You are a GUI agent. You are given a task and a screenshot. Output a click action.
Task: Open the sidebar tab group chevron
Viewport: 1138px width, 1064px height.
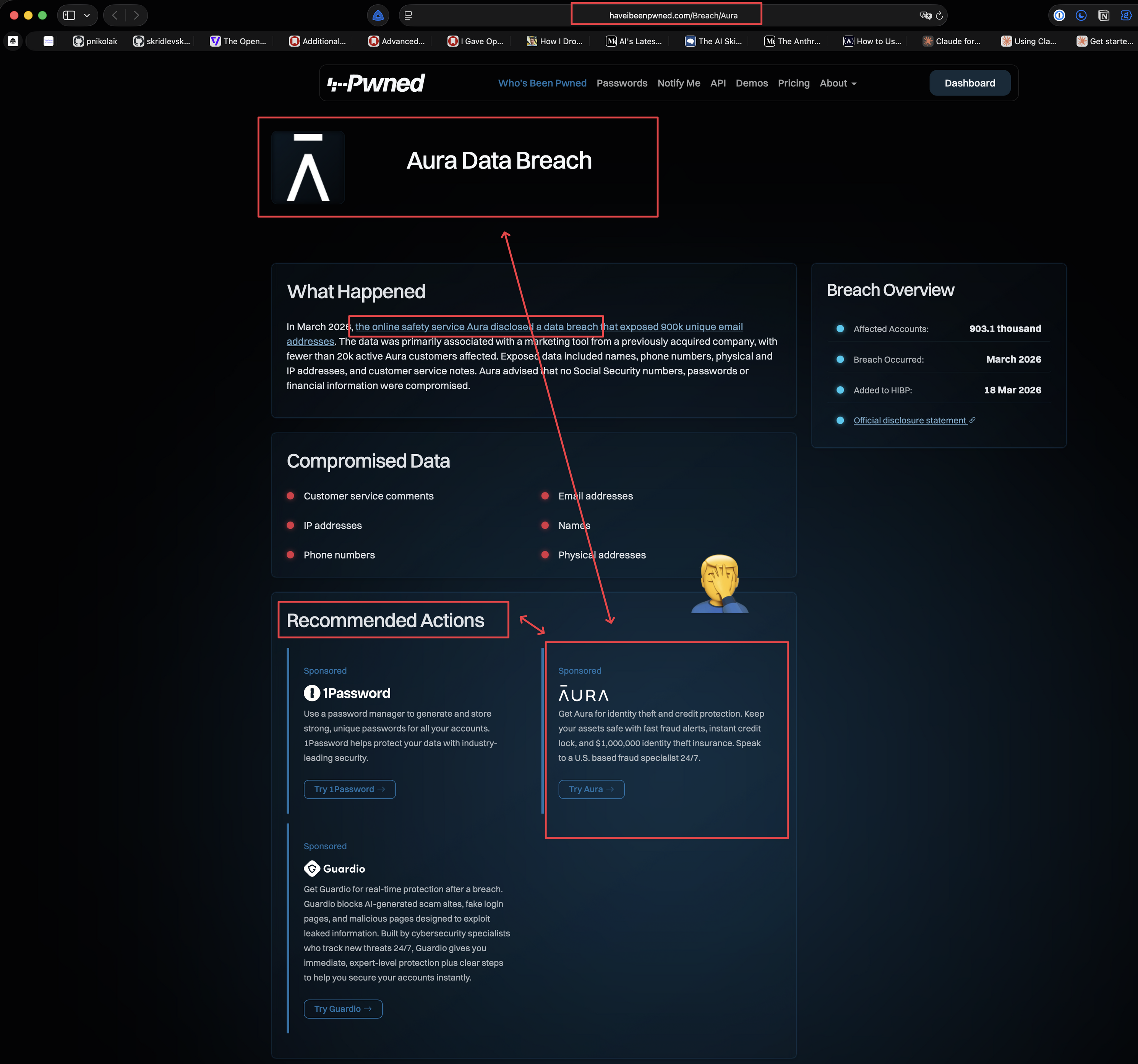point(87,15)
